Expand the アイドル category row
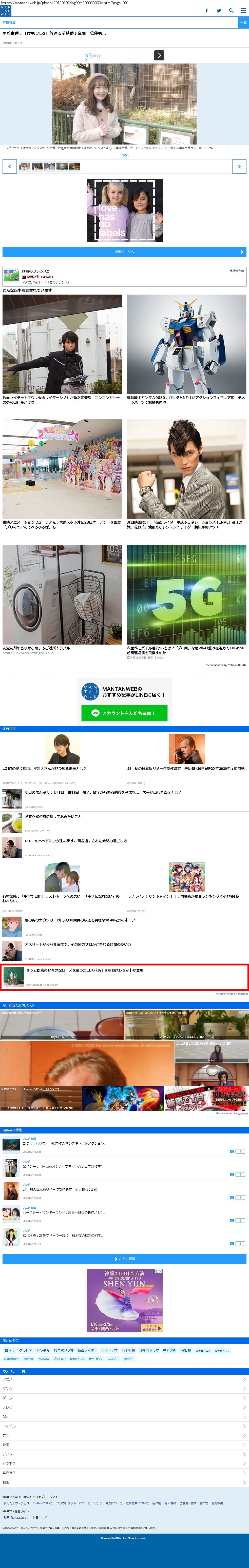The height and width of the screenshot is (1568, 249). click(x=124, y=1426)
